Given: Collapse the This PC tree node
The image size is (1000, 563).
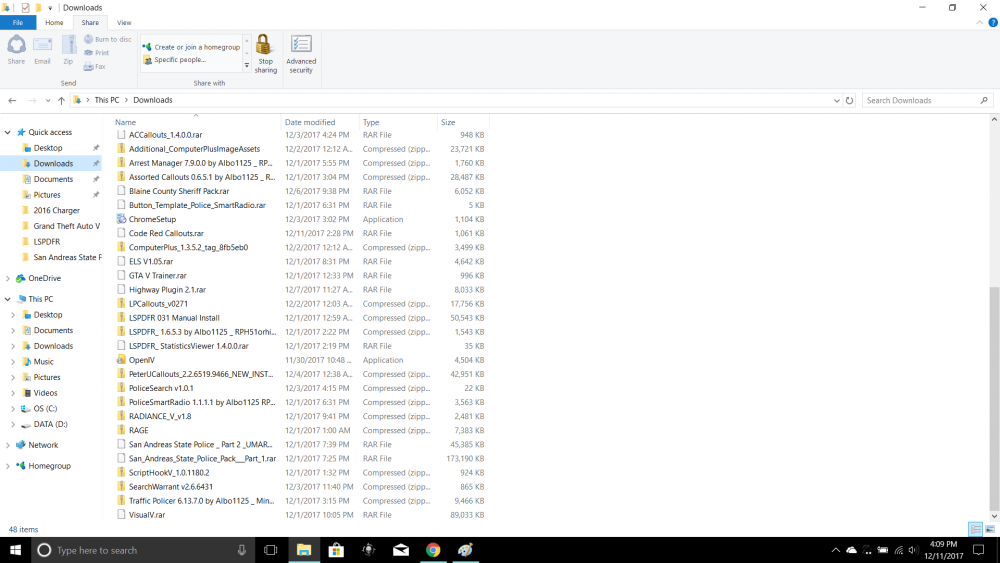Looking at the screenshot, I should [8, 299].
